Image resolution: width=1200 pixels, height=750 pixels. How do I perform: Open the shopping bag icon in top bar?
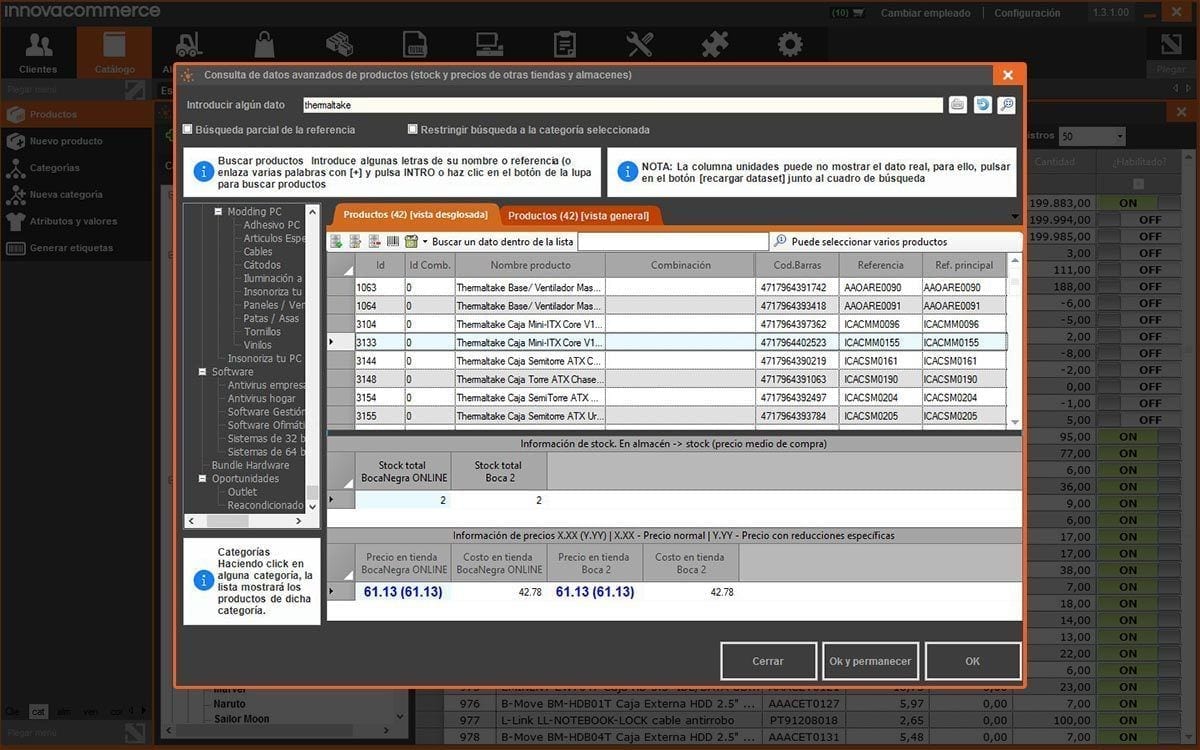(x=264, y=45)
